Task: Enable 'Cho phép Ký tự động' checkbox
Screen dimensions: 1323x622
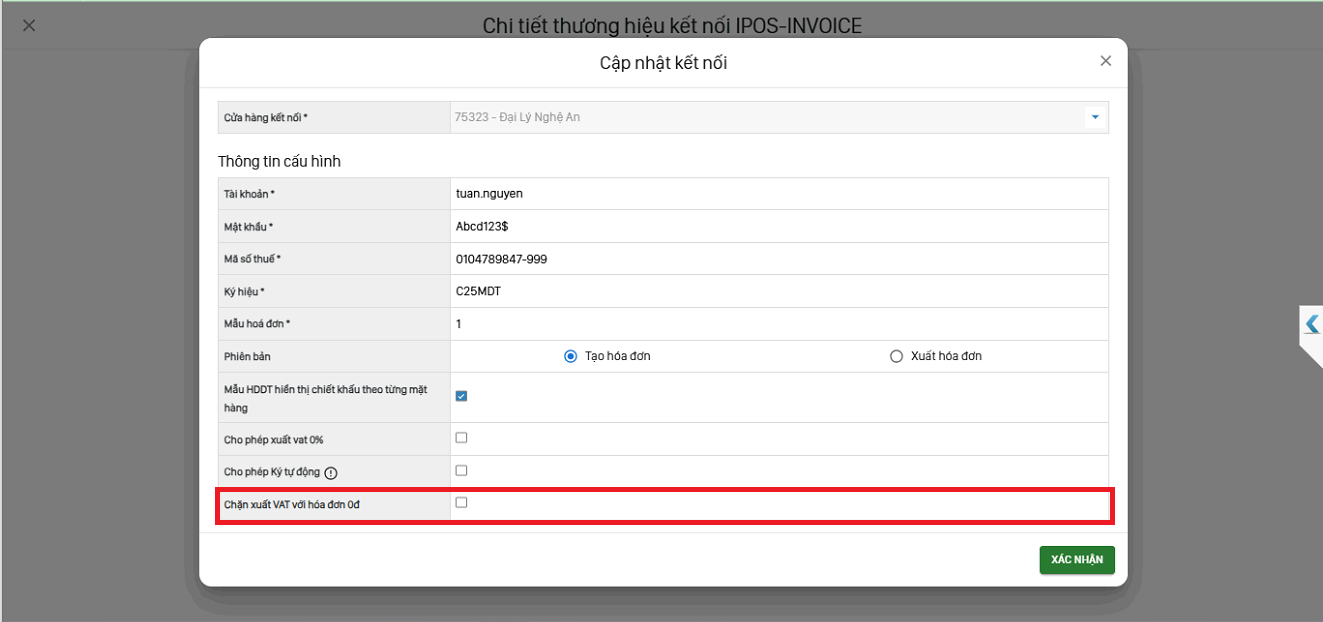Action: [x=461, y=470]
